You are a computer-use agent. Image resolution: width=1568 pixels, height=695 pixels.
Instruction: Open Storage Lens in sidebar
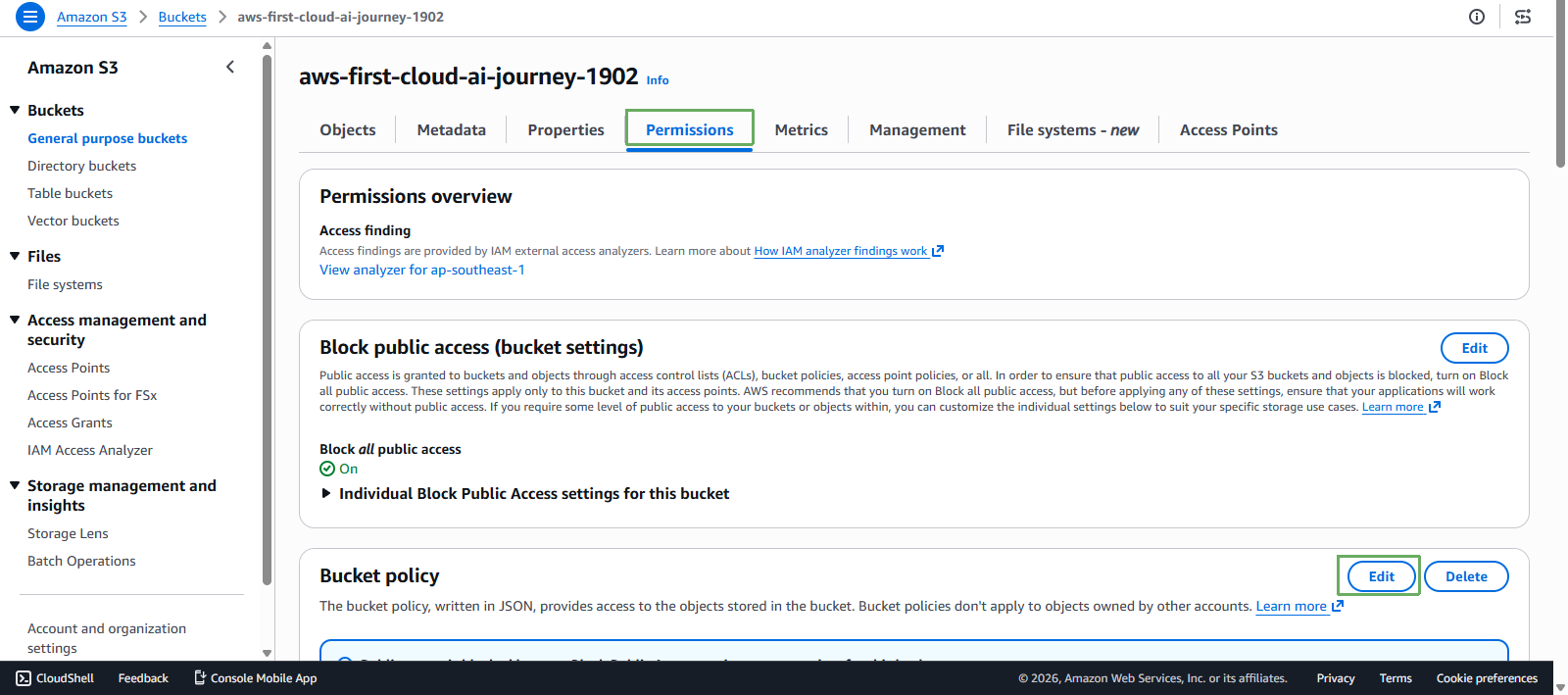click(x=68, y=533)
